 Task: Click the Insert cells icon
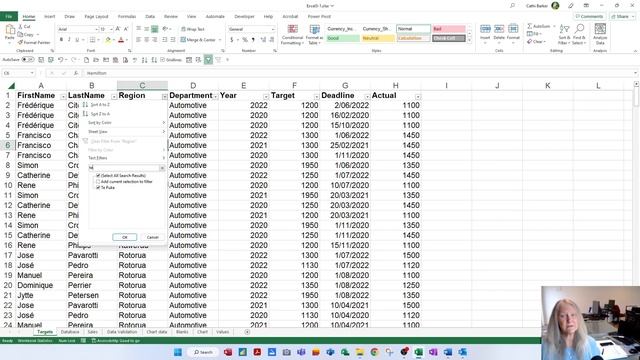[x=485, y=29]
